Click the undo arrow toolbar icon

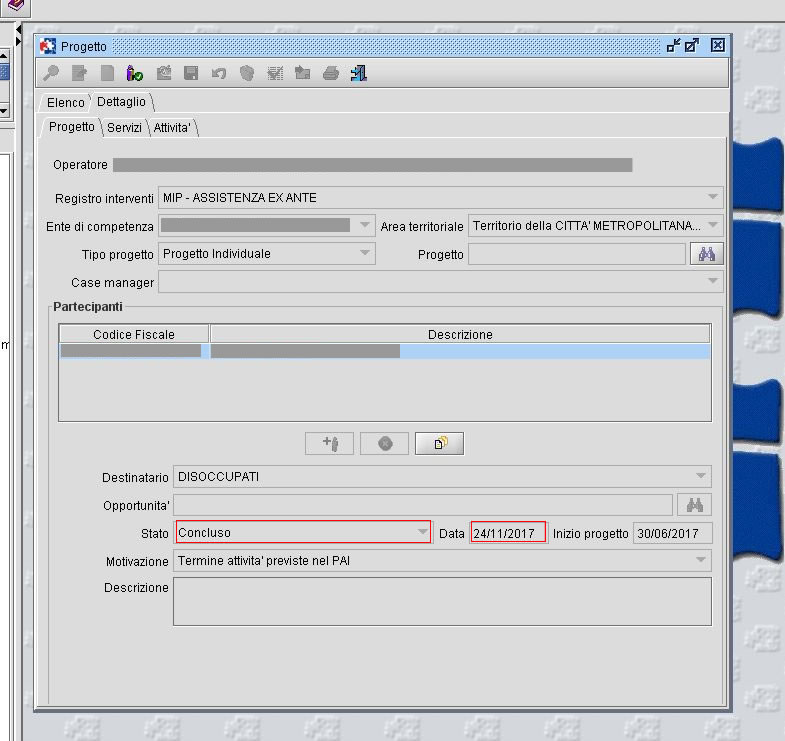[219, 74]
